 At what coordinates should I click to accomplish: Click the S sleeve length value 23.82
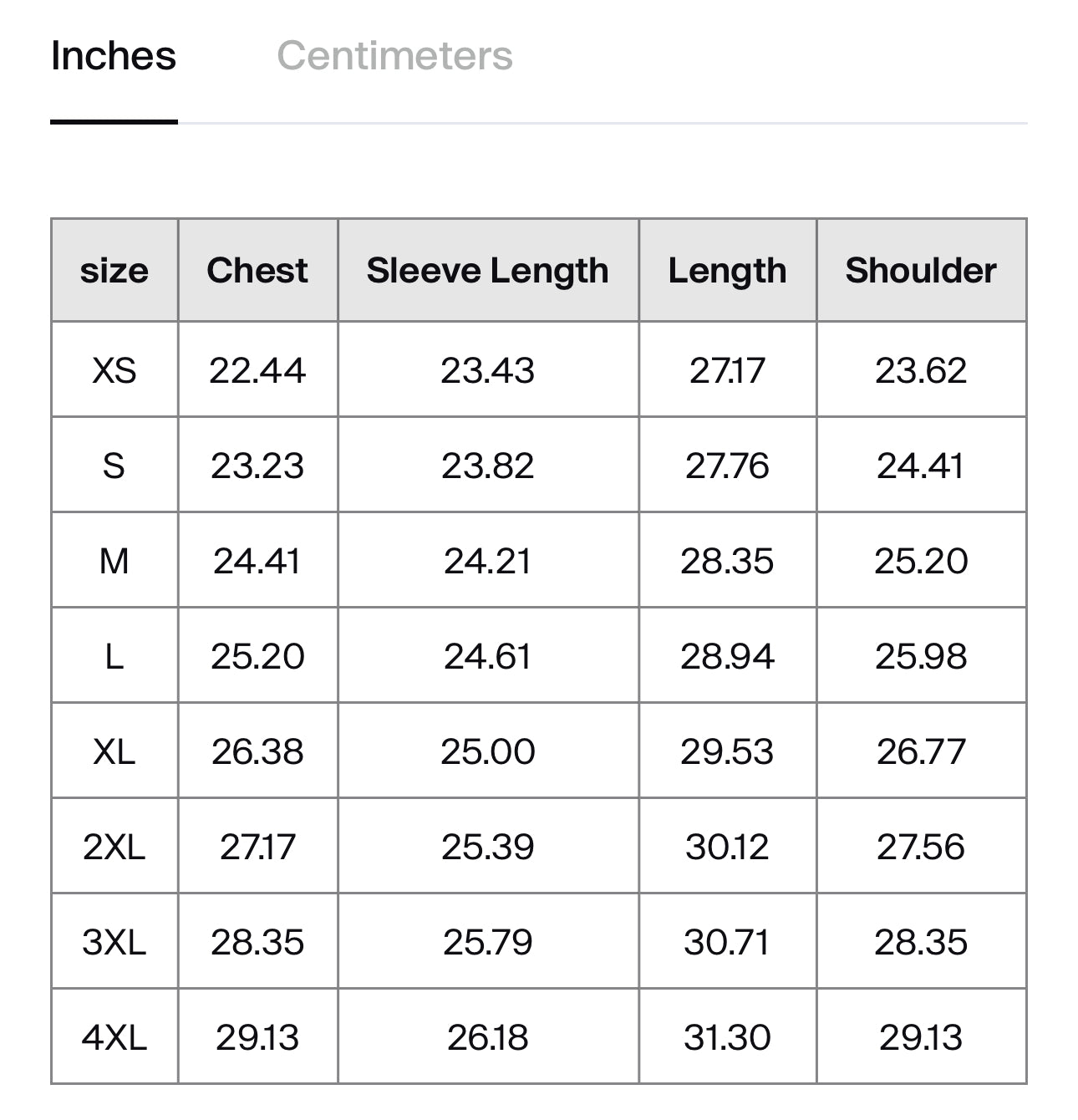click(x=488, y=466)
